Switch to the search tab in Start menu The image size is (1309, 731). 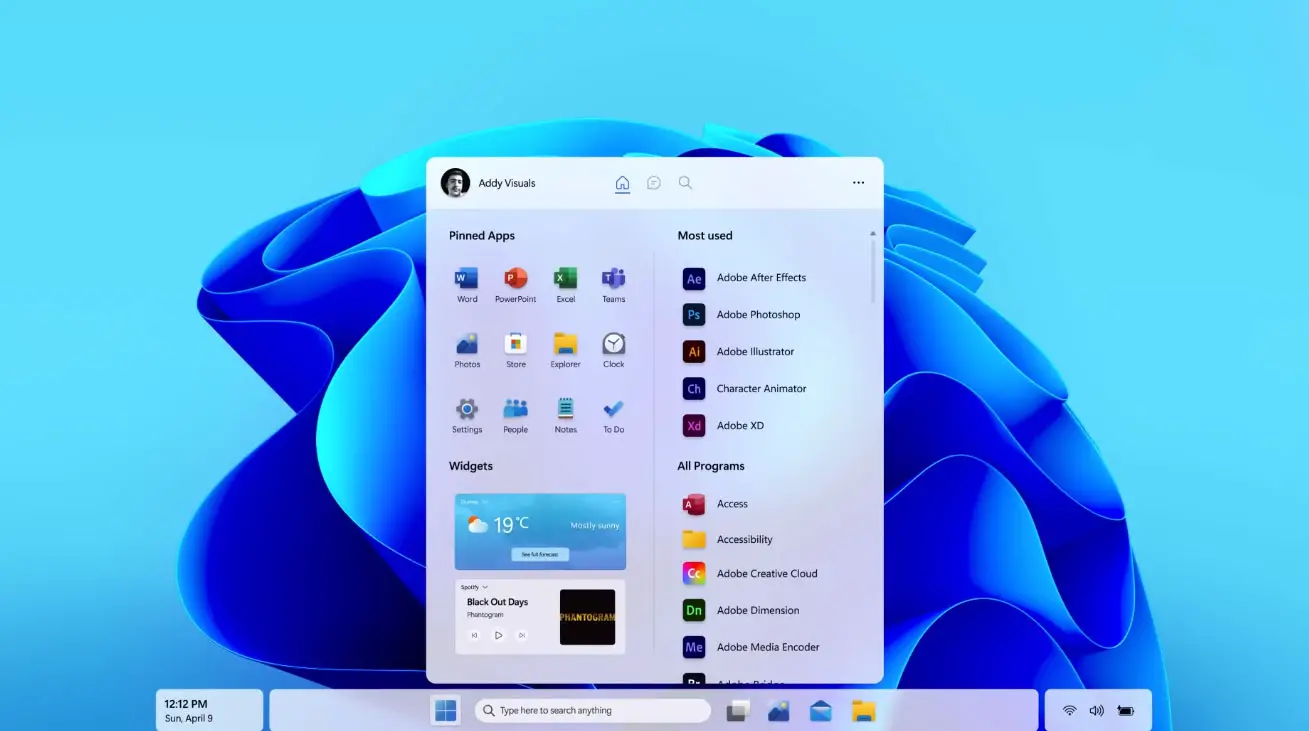tap(685, 183)
